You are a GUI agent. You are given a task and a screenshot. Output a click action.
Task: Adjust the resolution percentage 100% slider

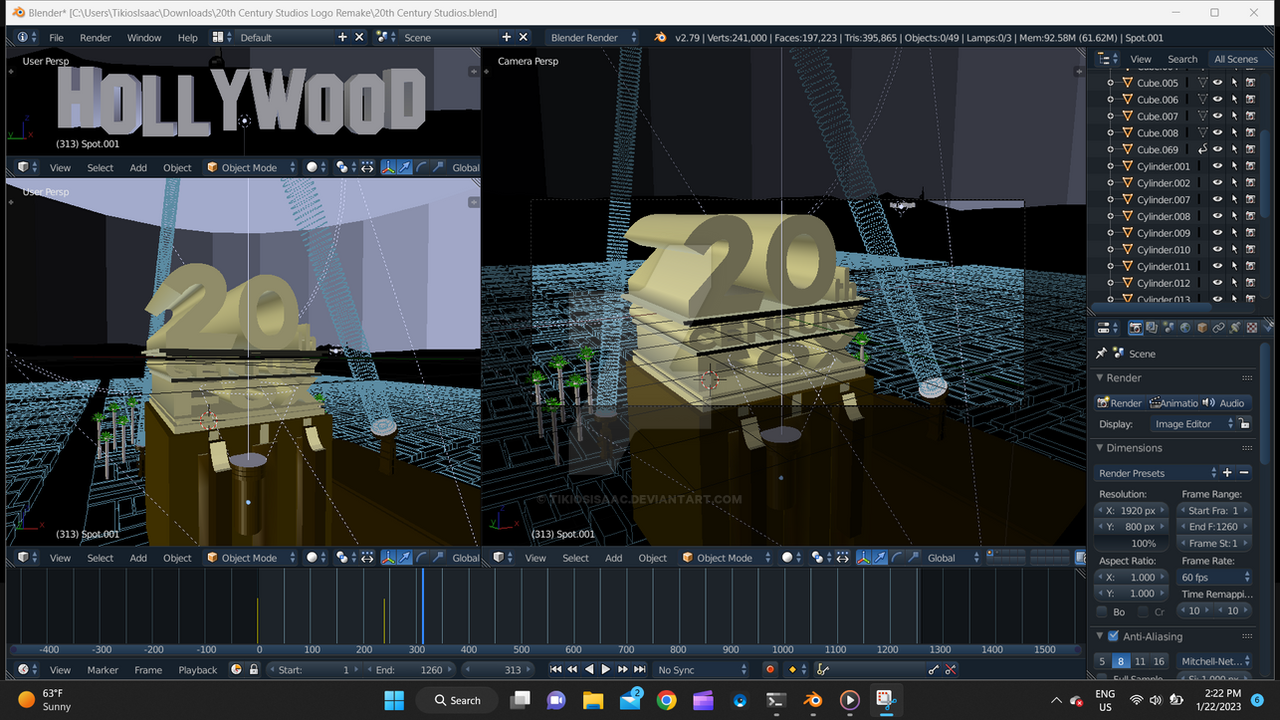click(x=1131, y=544)
